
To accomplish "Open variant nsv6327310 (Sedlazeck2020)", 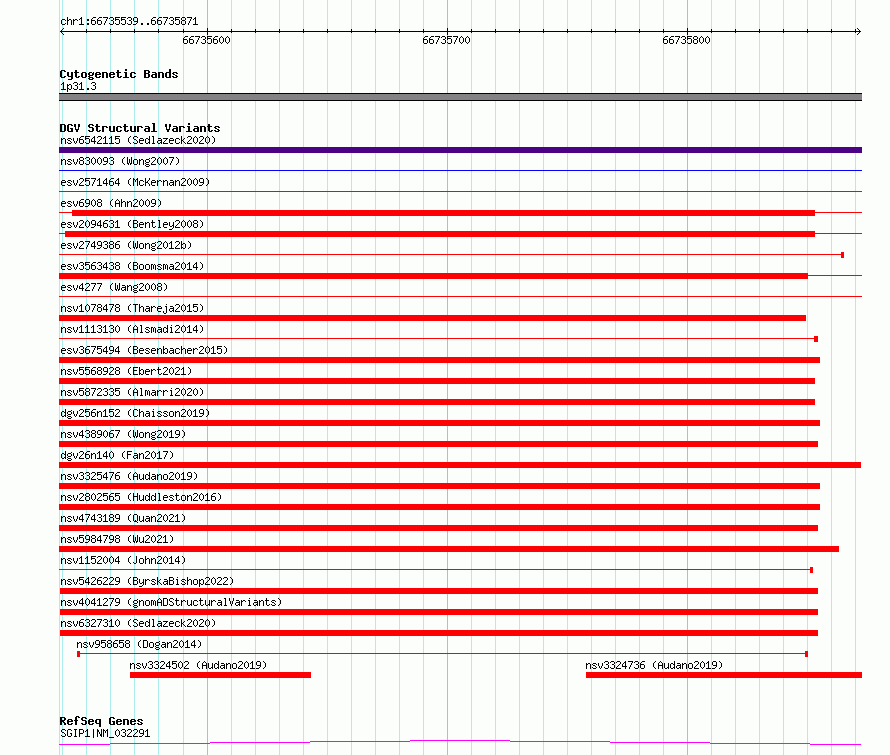I will click(x=138, y=623).
